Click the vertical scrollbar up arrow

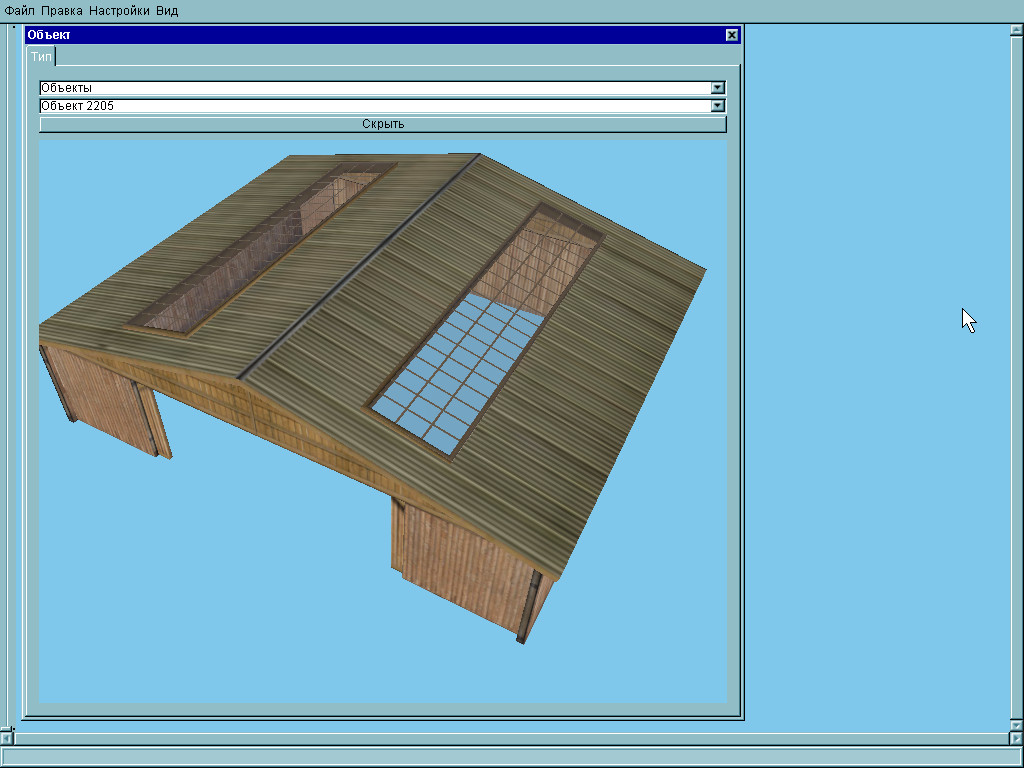[x=1017, y=30]
